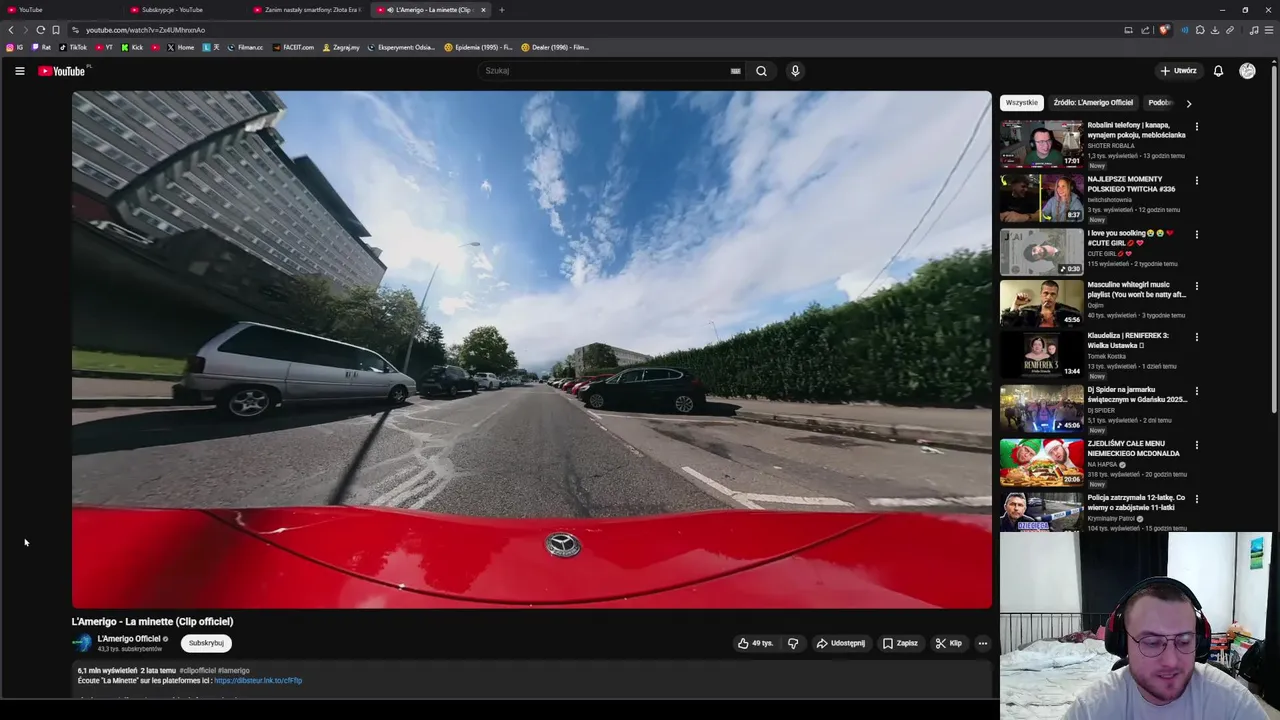Click the Utwórz create button

point(1178,71)
